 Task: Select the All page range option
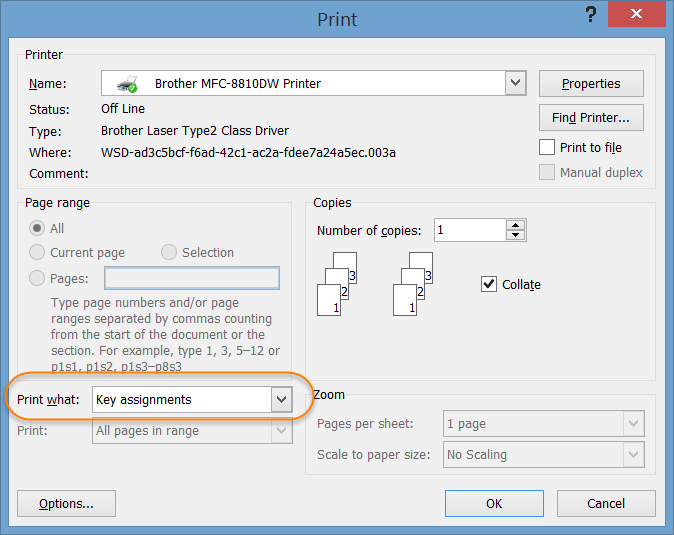37,228
